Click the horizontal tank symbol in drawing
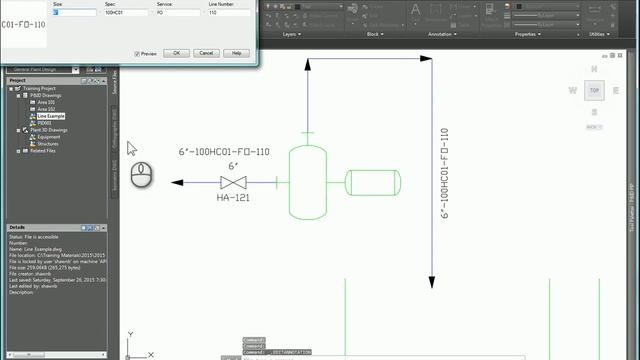The image size is (640, 360). (x=373, y=182)
